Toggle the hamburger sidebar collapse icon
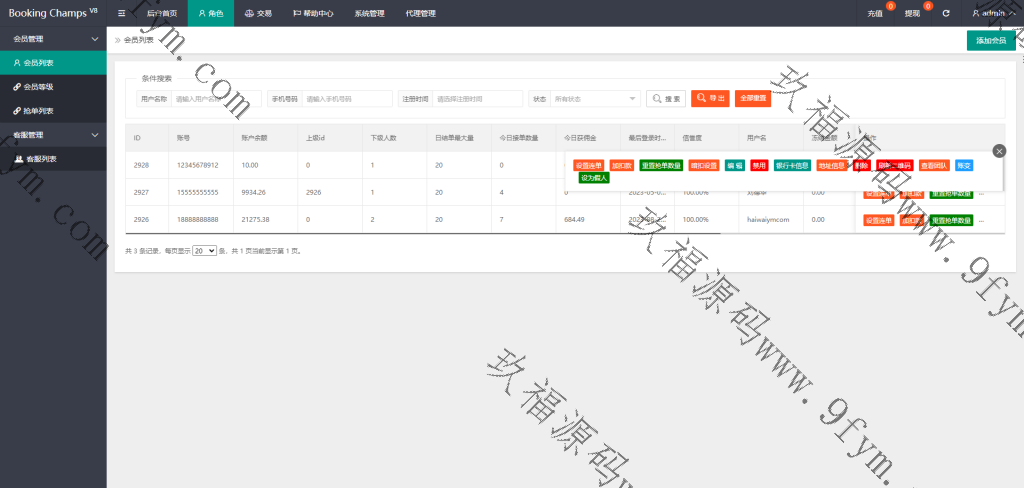 click(122, 13)
